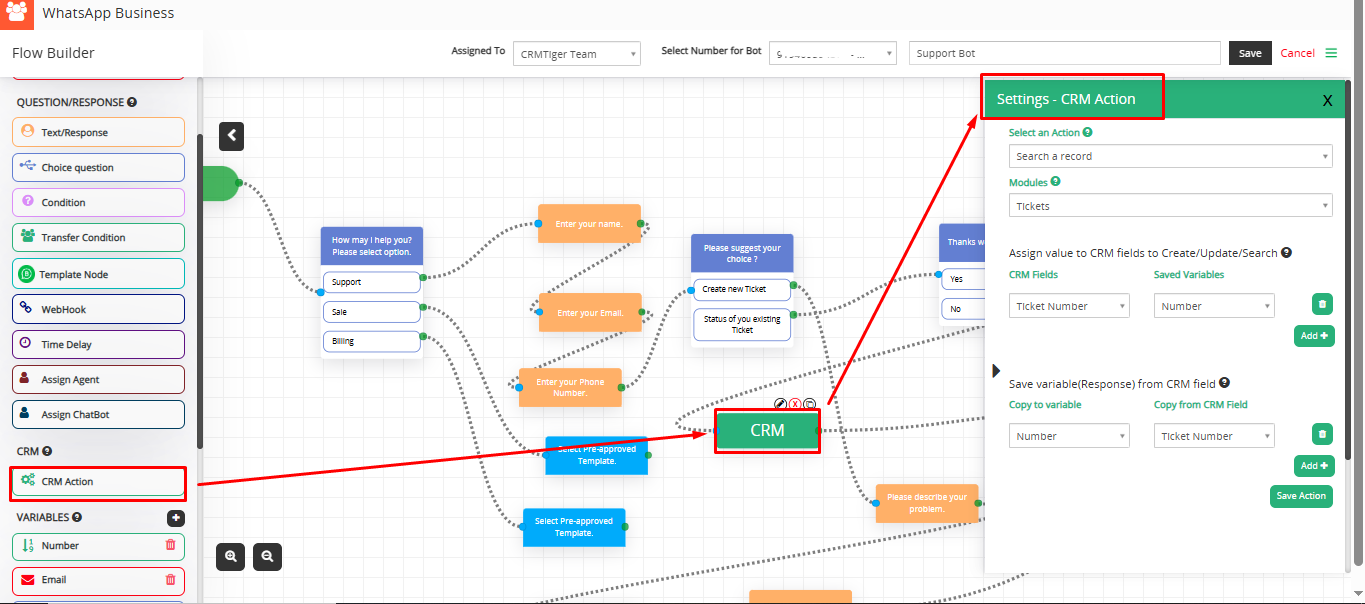Image resolution: width=1365 pixels, height=604 pixels.
Task: Add a new variable with plus icon
Action: pyautogui.click(x=175, y=518)
